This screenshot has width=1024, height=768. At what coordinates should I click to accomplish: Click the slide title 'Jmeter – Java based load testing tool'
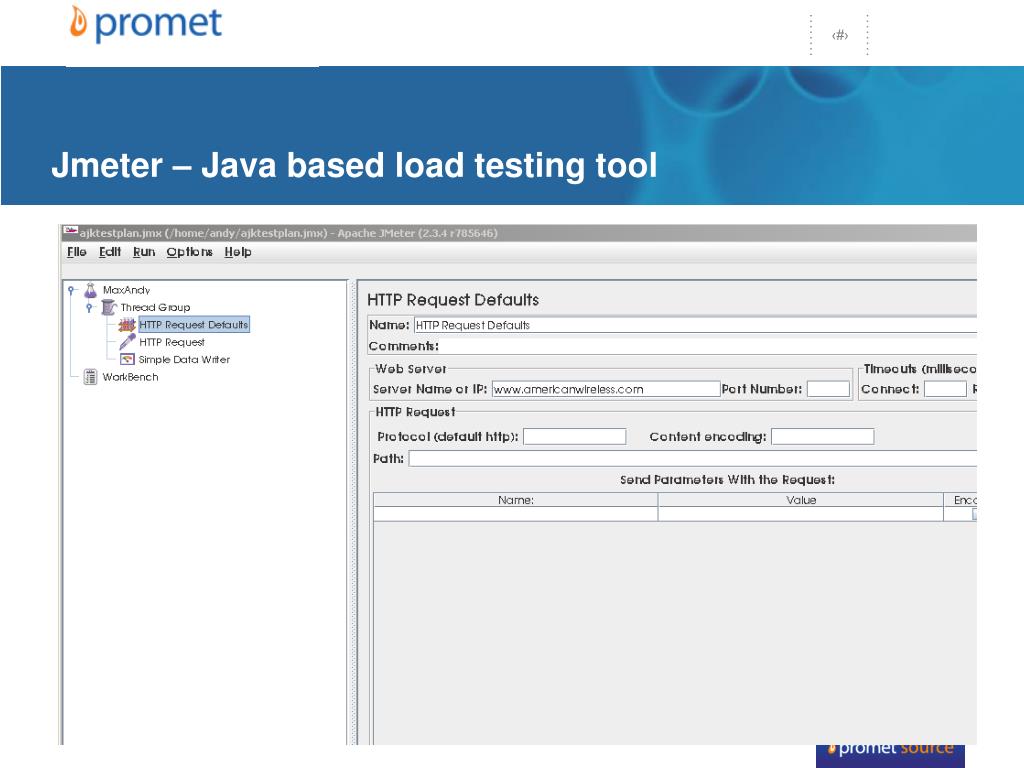point(354,165)
